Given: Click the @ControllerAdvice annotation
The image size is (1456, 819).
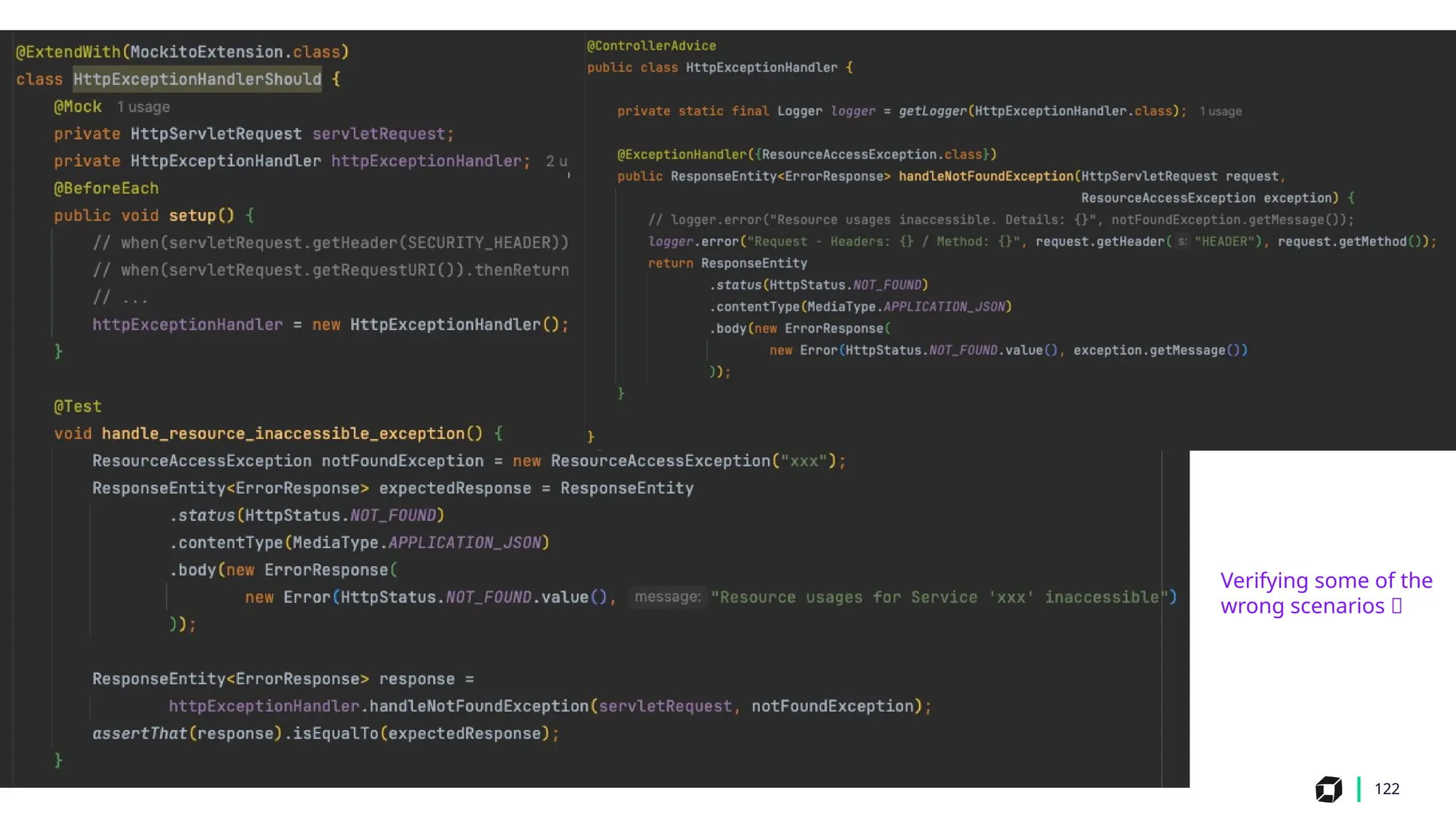Looking at the screenshot, I should [651, 46].
